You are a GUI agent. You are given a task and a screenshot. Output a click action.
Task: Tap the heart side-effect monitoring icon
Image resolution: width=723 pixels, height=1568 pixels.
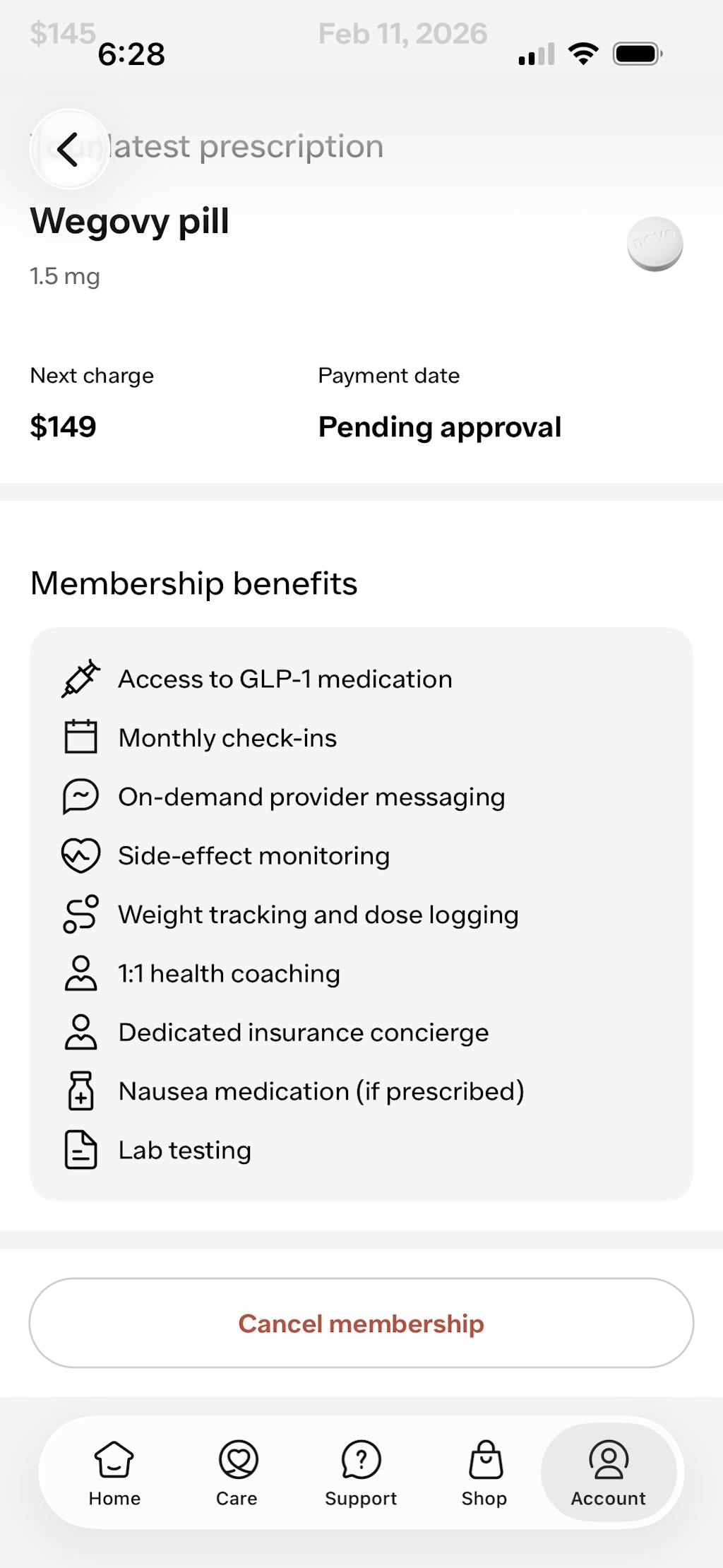[80, 856]
